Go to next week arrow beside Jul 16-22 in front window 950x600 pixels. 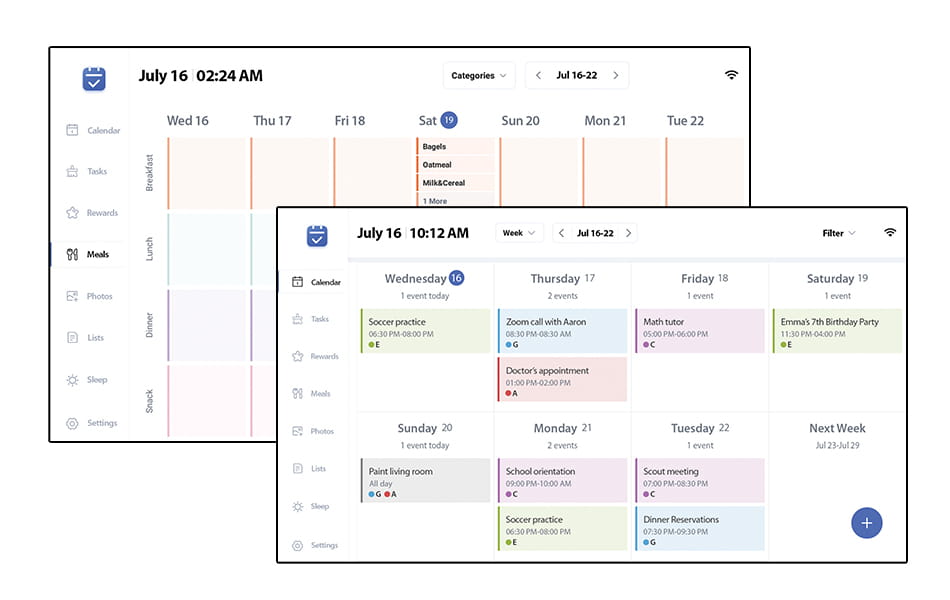[629, 233]
